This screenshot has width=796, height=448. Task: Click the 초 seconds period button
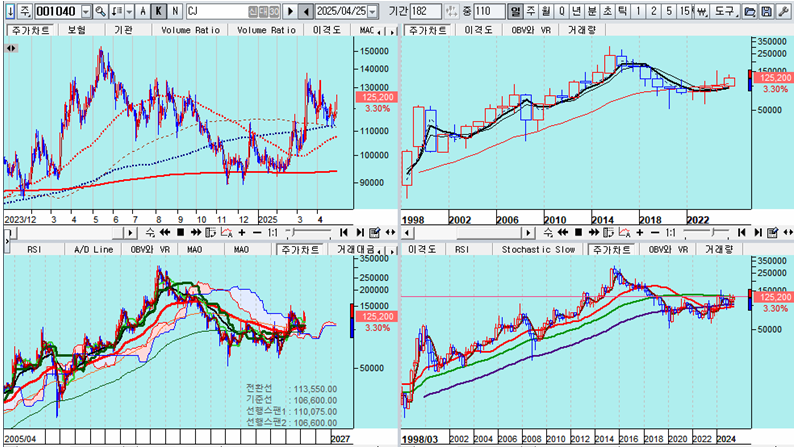coord(607,11)
